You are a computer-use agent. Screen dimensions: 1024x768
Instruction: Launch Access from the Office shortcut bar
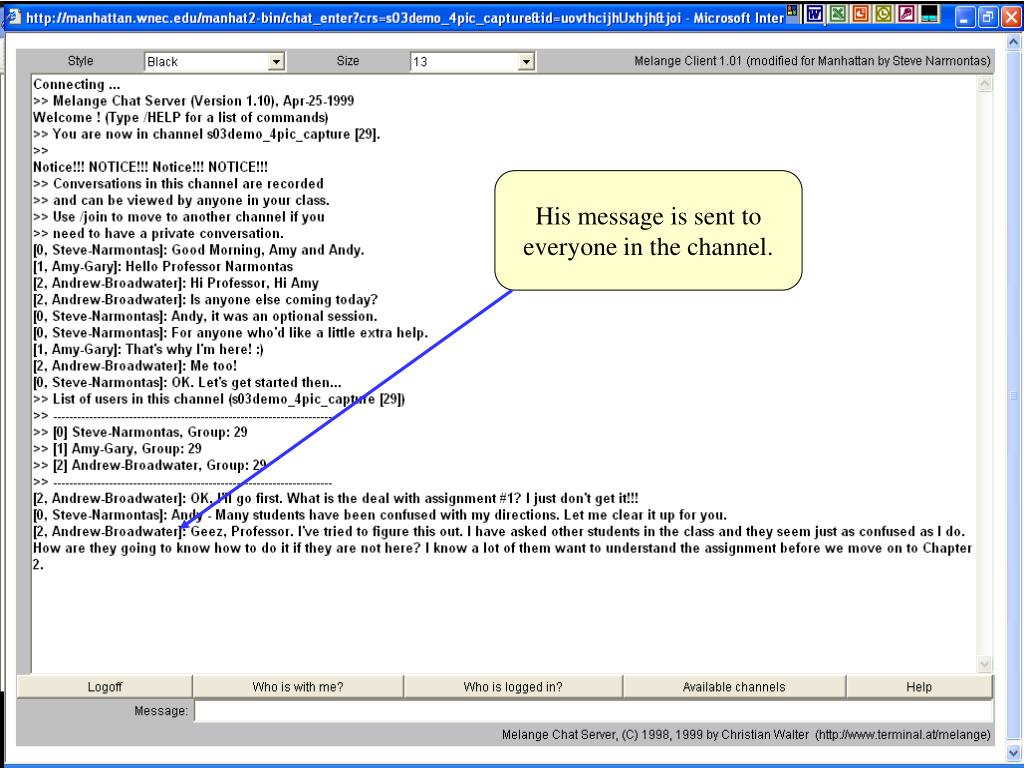tap(906, 14)
